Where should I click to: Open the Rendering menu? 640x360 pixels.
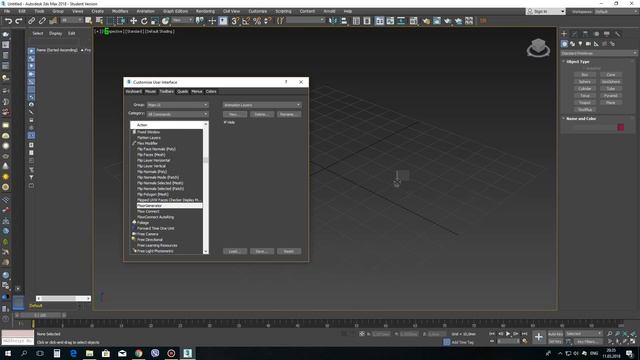[x=205, y=11]
